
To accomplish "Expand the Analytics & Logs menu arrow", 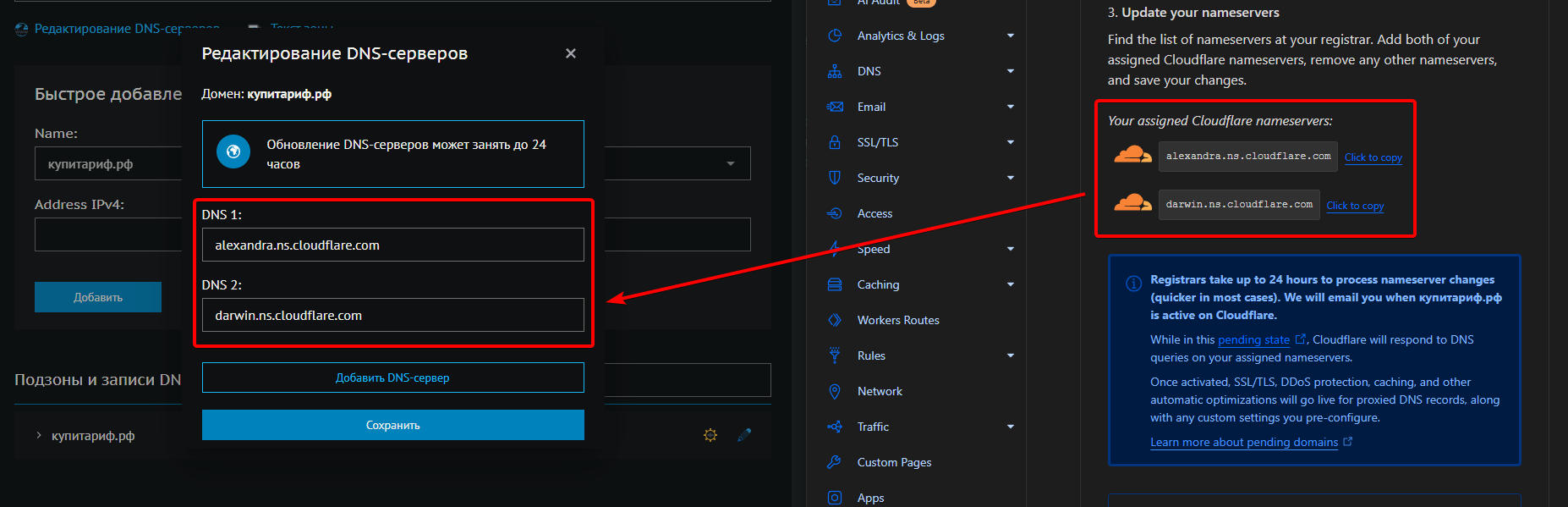I will coord(1011,36).
